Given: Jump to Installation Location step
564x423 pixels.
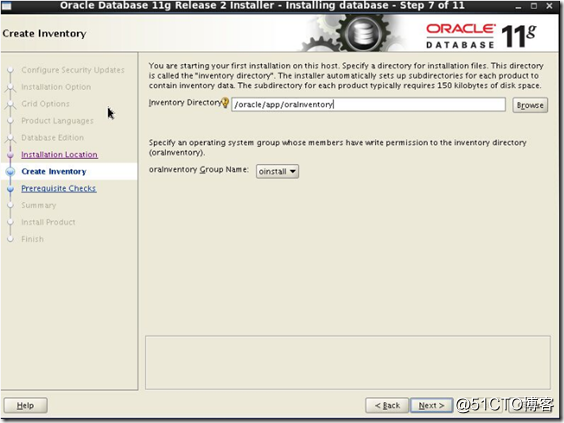Looking at the screenshot, I should tap(59, 154).
